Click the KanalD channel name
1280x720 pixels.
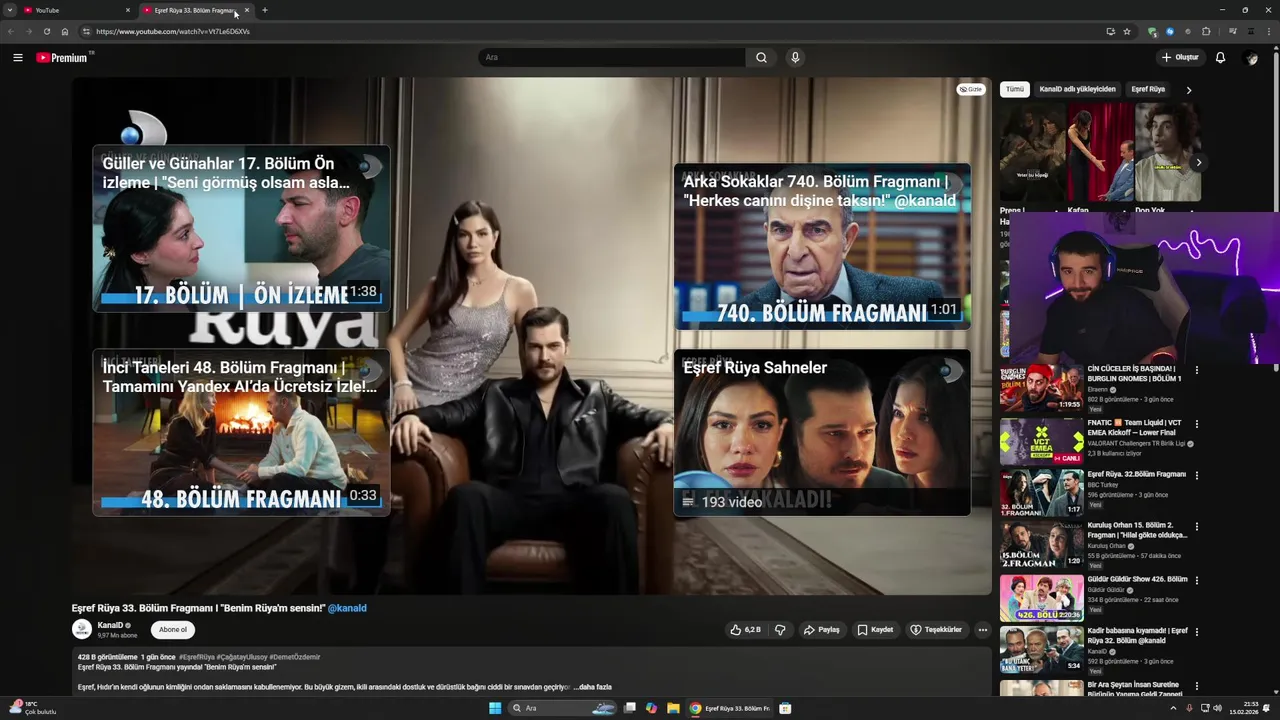110,625
